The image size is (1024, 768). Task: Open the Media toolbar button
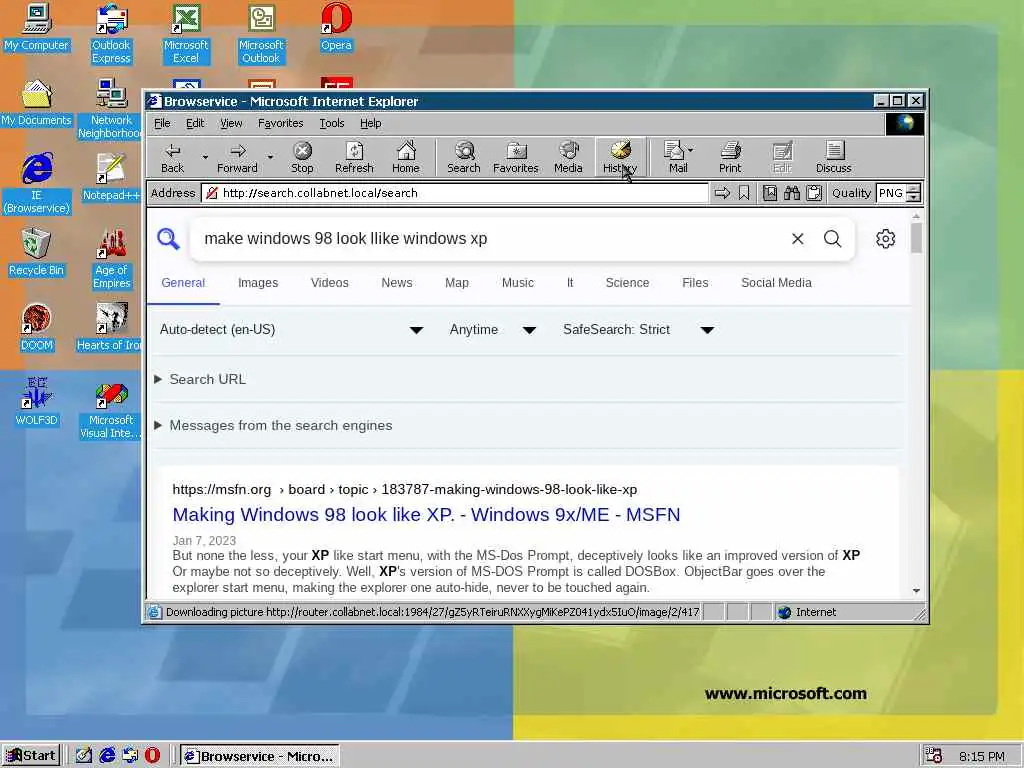pyautogui.click(x=568, y=157)
